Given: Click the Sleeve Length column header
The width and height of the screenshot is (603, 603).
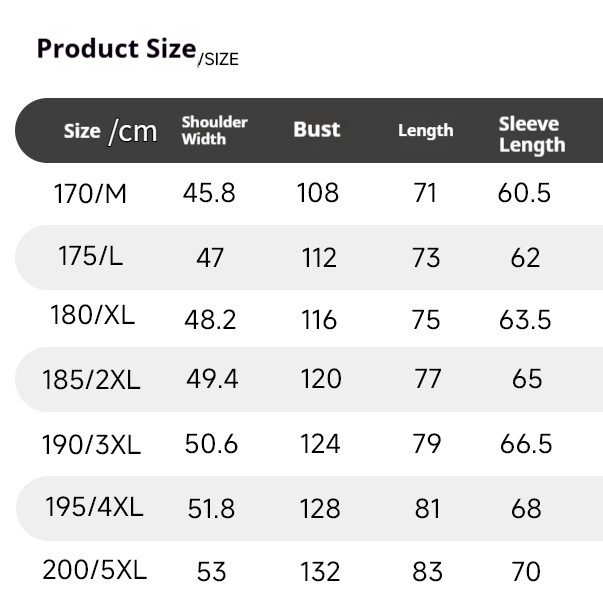Looking at the screenshot, I should pos(531,134).
